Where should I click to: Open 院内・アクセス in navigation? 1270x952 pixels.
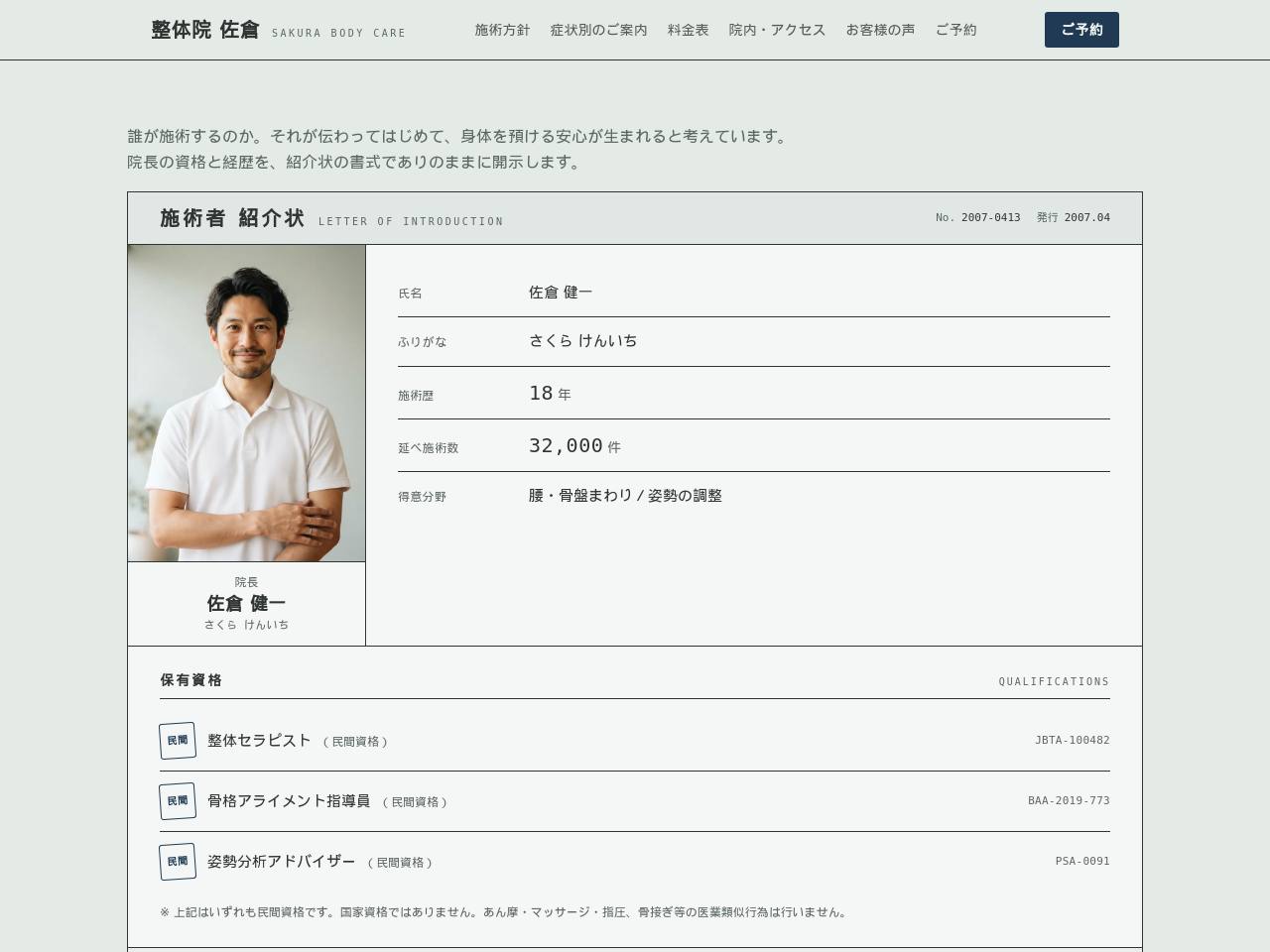coord(777,30)
